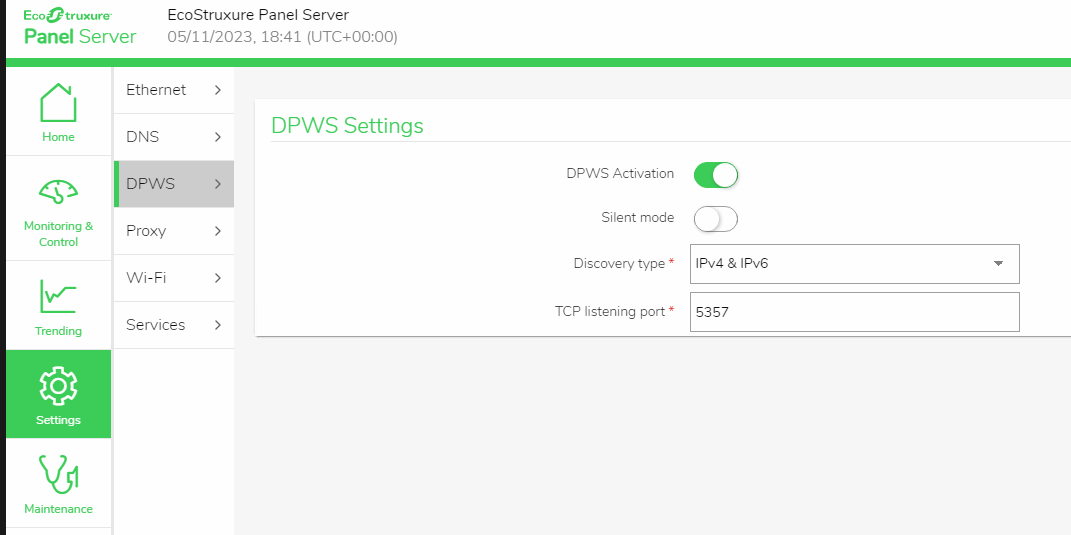Image resolution: width=1071 pixels, height=535 pixels.
Task: Click the Settings label in sidebar
Action: click(58, 420)
